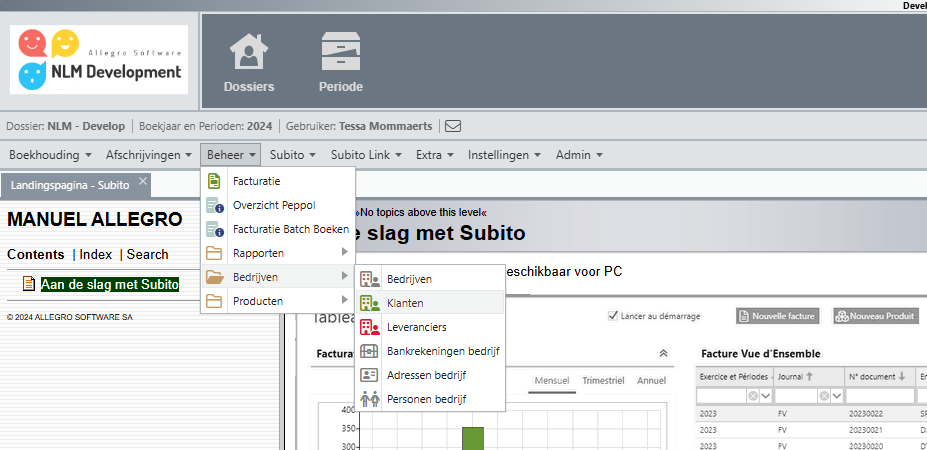927x450 pixels.
Task: Expand the Exercice et Périodes filter dropdown
Action: click(x=766, y=396)
